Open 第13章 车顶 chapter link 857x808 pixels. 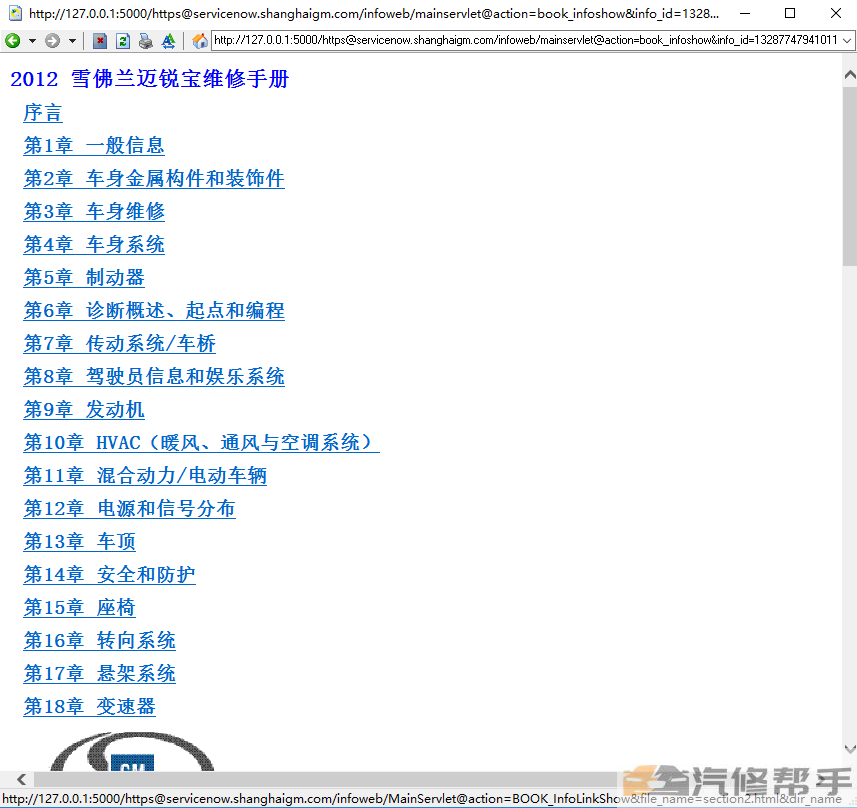coord(80,542)
